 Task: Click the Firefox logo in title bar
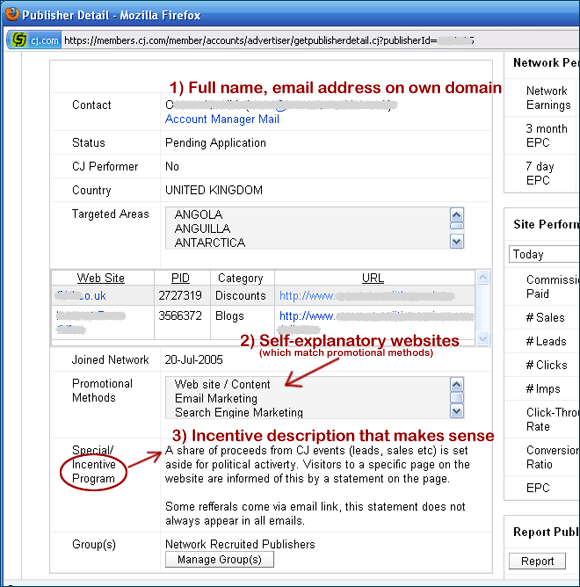pos(12,14)
